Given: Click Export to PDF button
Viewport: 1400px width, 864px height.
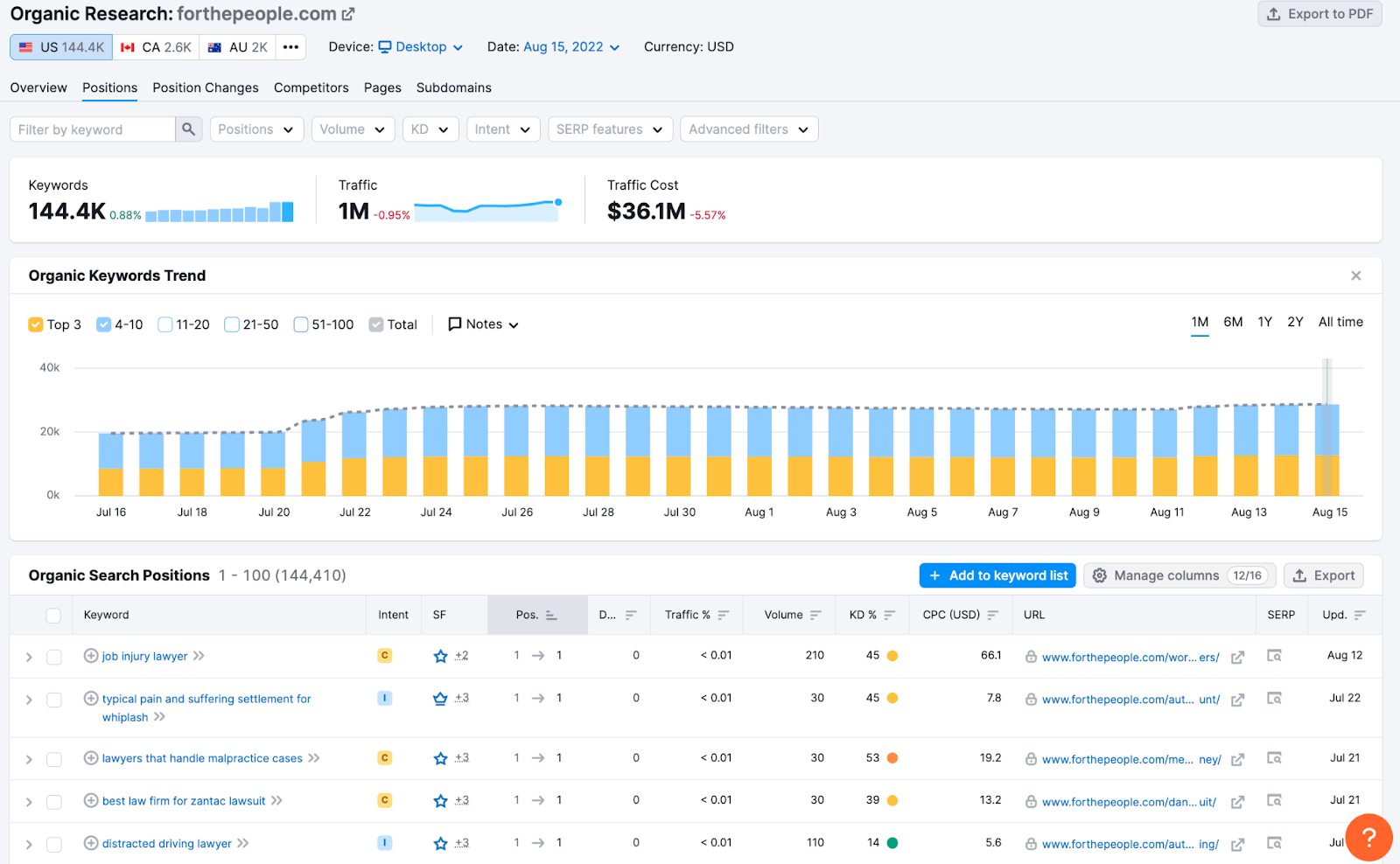Looking at the screenshot, I should (x=1319, y=14).
